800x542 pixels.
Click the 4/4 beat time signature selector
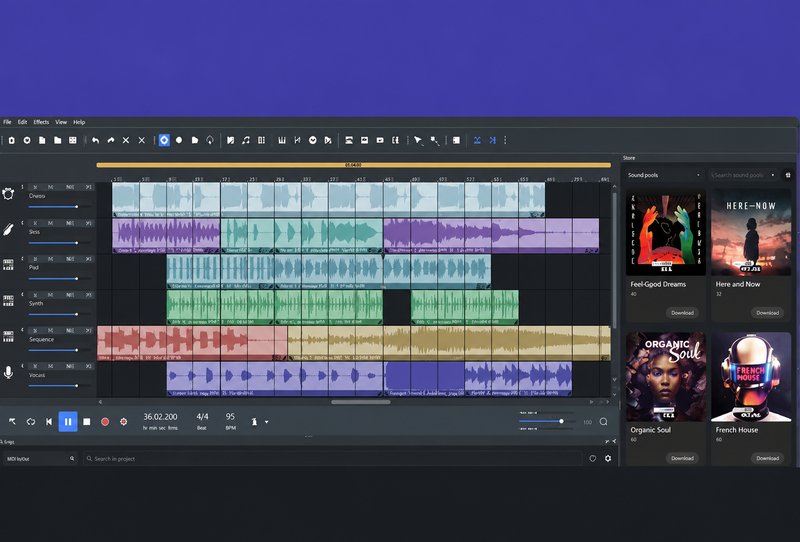202,422
